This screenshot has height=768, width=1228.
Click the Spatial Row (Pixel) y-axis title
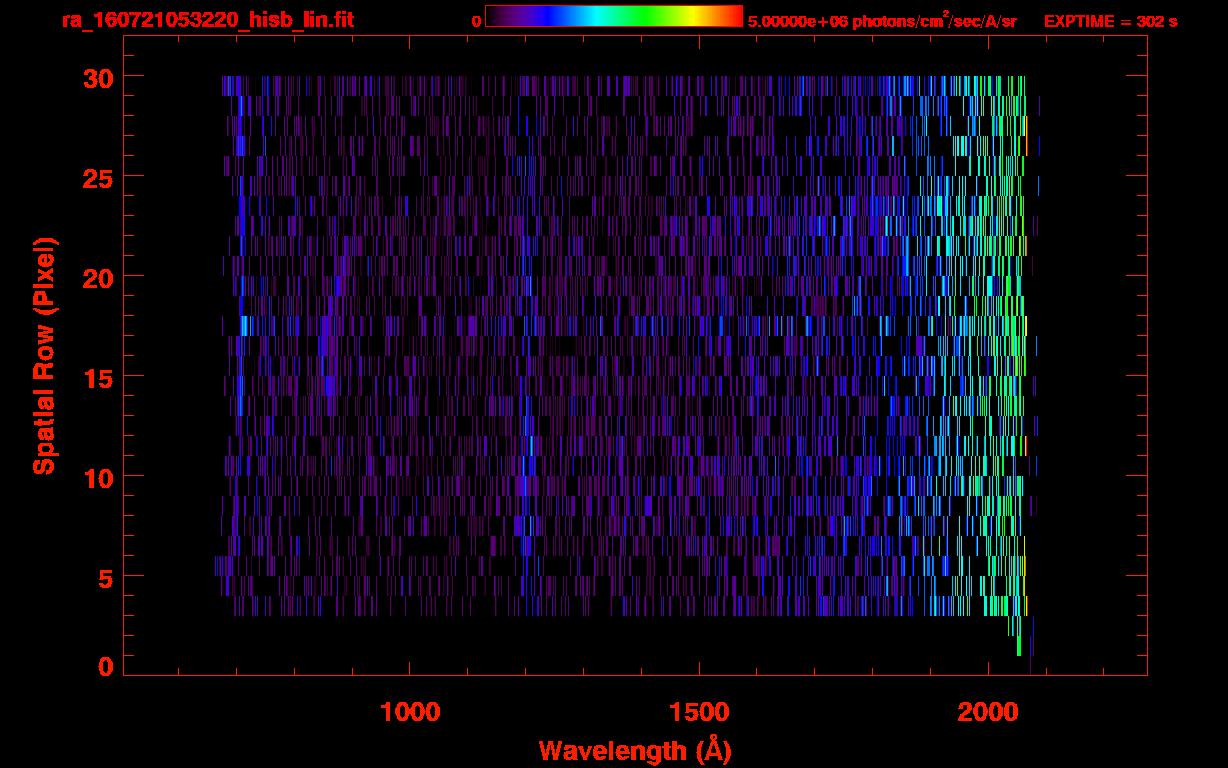click(x=44, y=355)
